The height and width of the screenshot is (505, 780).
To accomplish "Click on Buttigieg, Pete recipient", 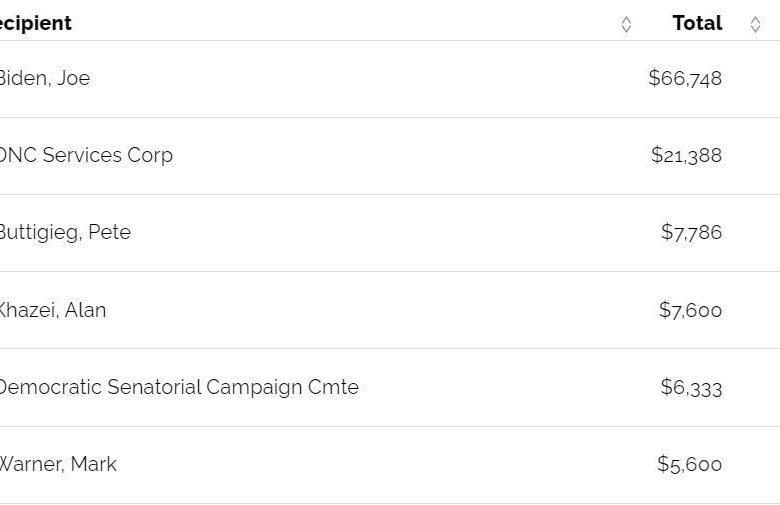I will (65, 232).
